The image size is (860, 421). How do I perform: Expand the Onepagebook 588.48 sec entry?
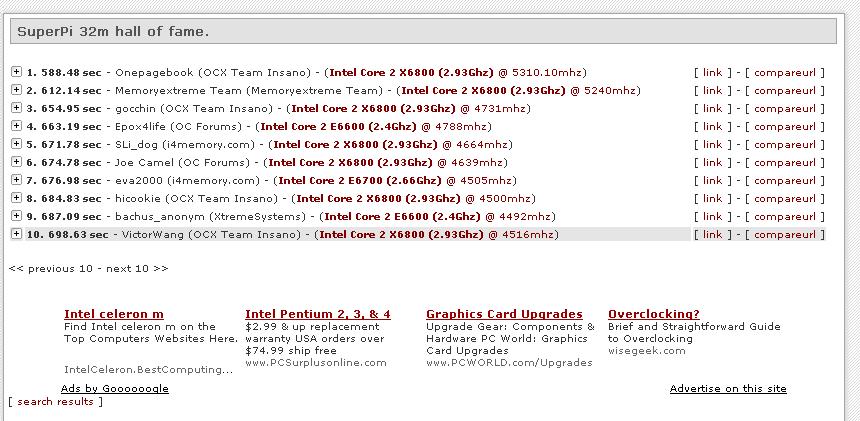(16, 72)
